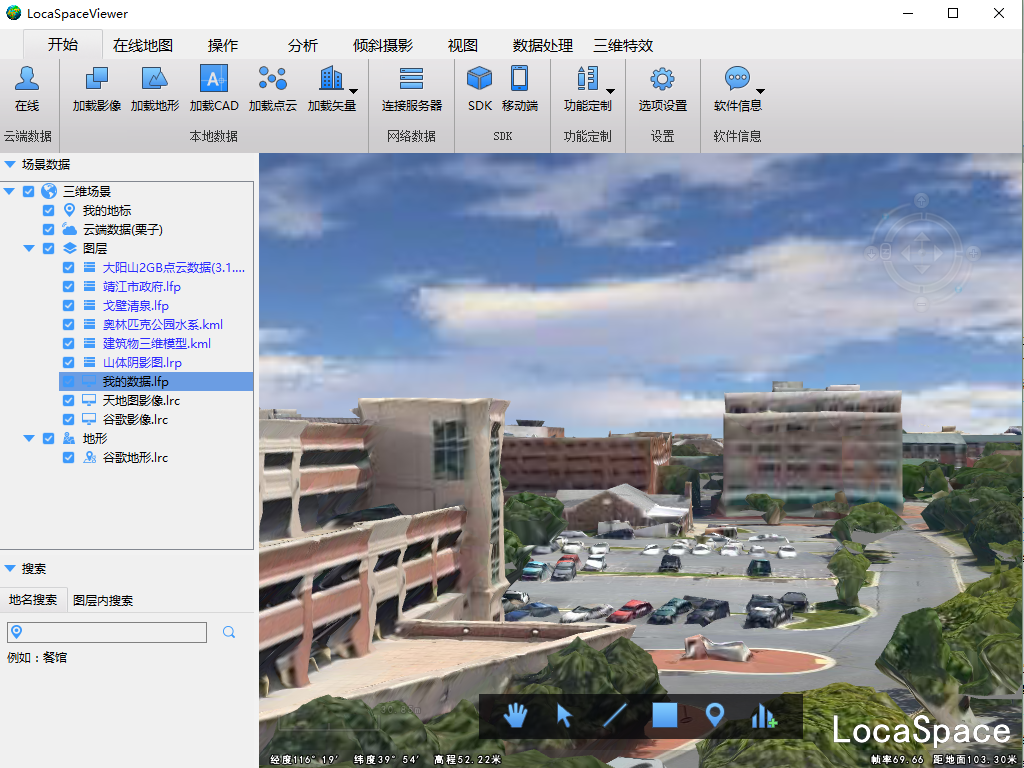Toggle the 戈壁清泉.lfp layer checkbox

[68, 305]
